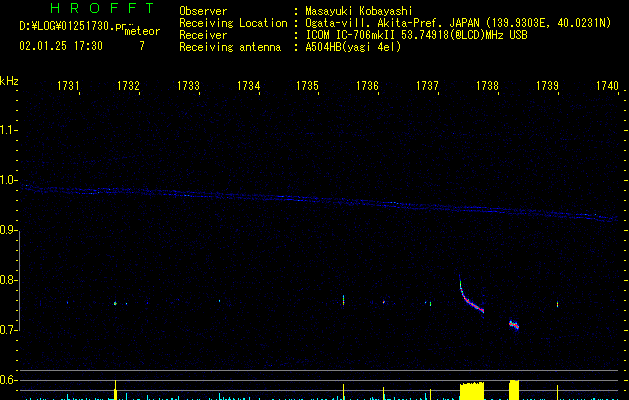Click the vertical echo streak between 1735 and 1736
Image resolution: width=629 pixels, height=400 pixels.
pos(343,300)
